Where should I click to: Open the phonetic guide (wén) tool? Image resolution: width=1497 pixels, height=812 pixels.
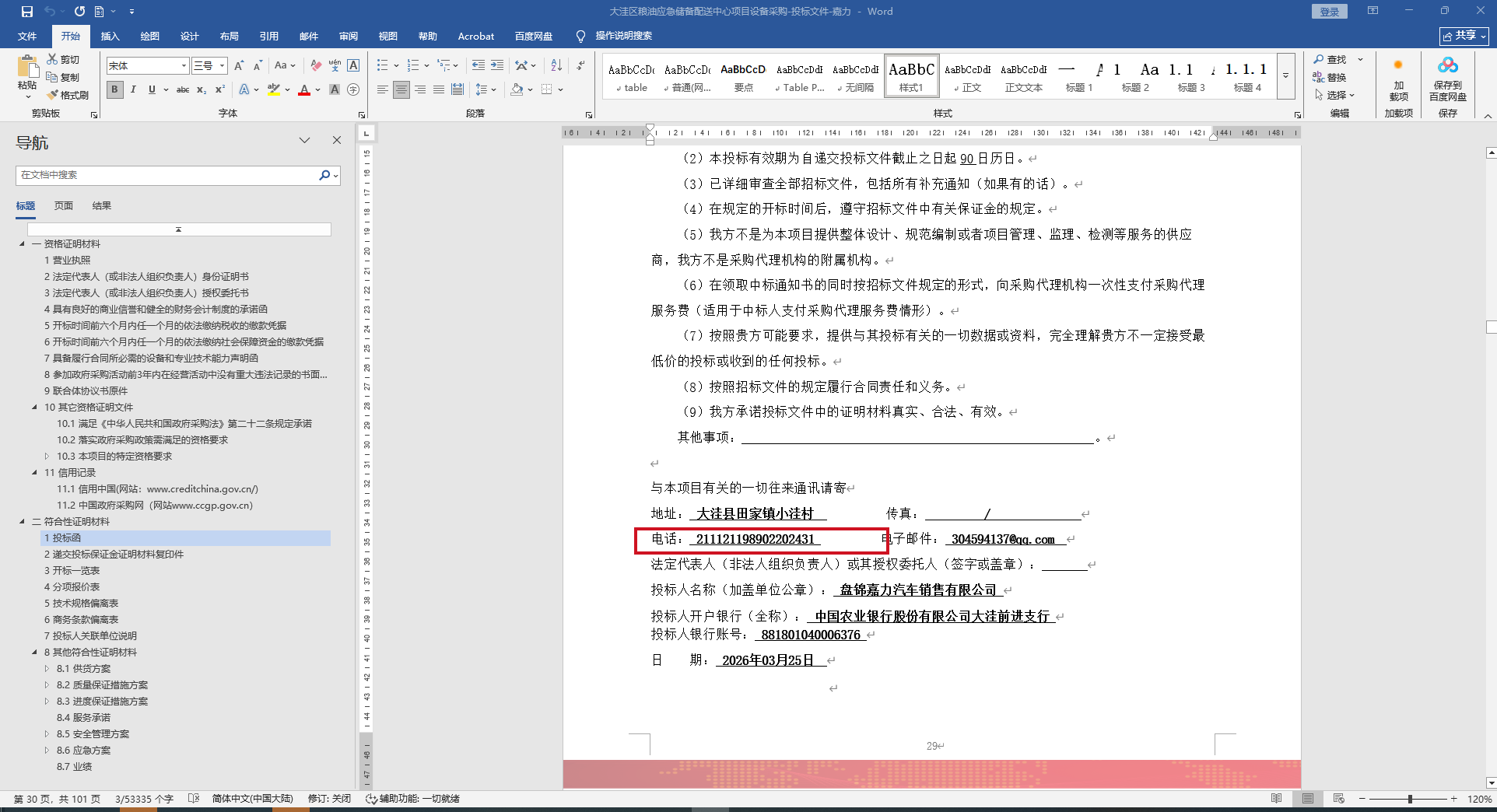[335, 65]
